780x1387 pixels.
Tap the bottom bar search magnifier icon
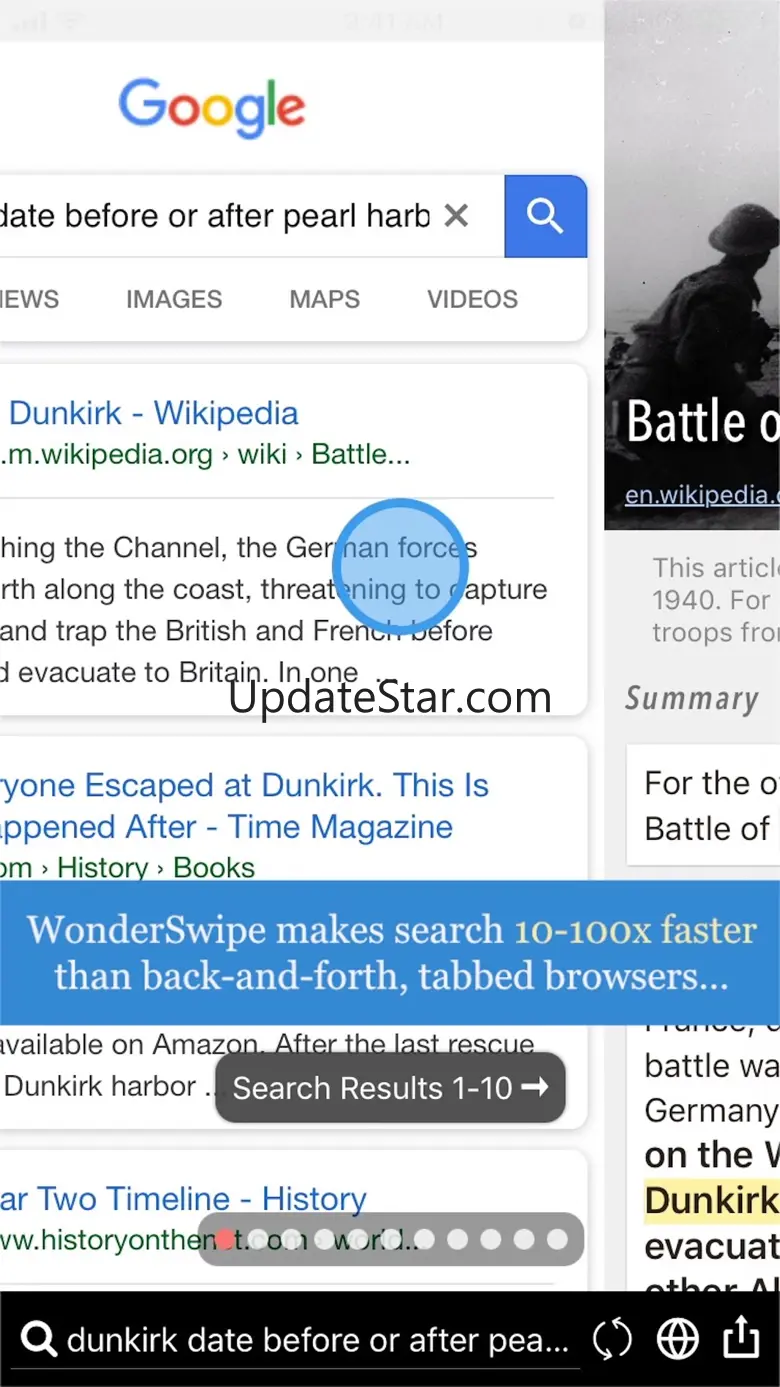(38, 1339)
